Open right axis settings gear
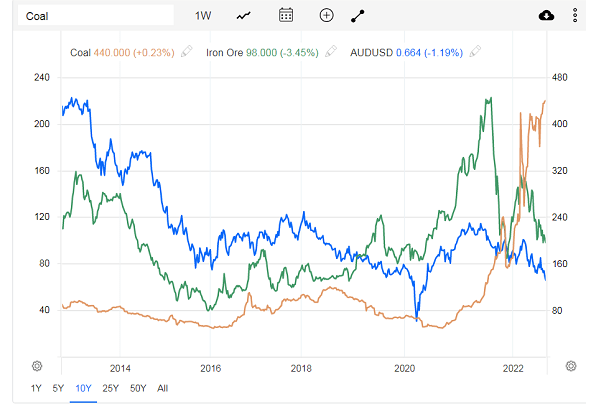Image resolution: width=609 pixels, height=417 pixels. (570, 366)
